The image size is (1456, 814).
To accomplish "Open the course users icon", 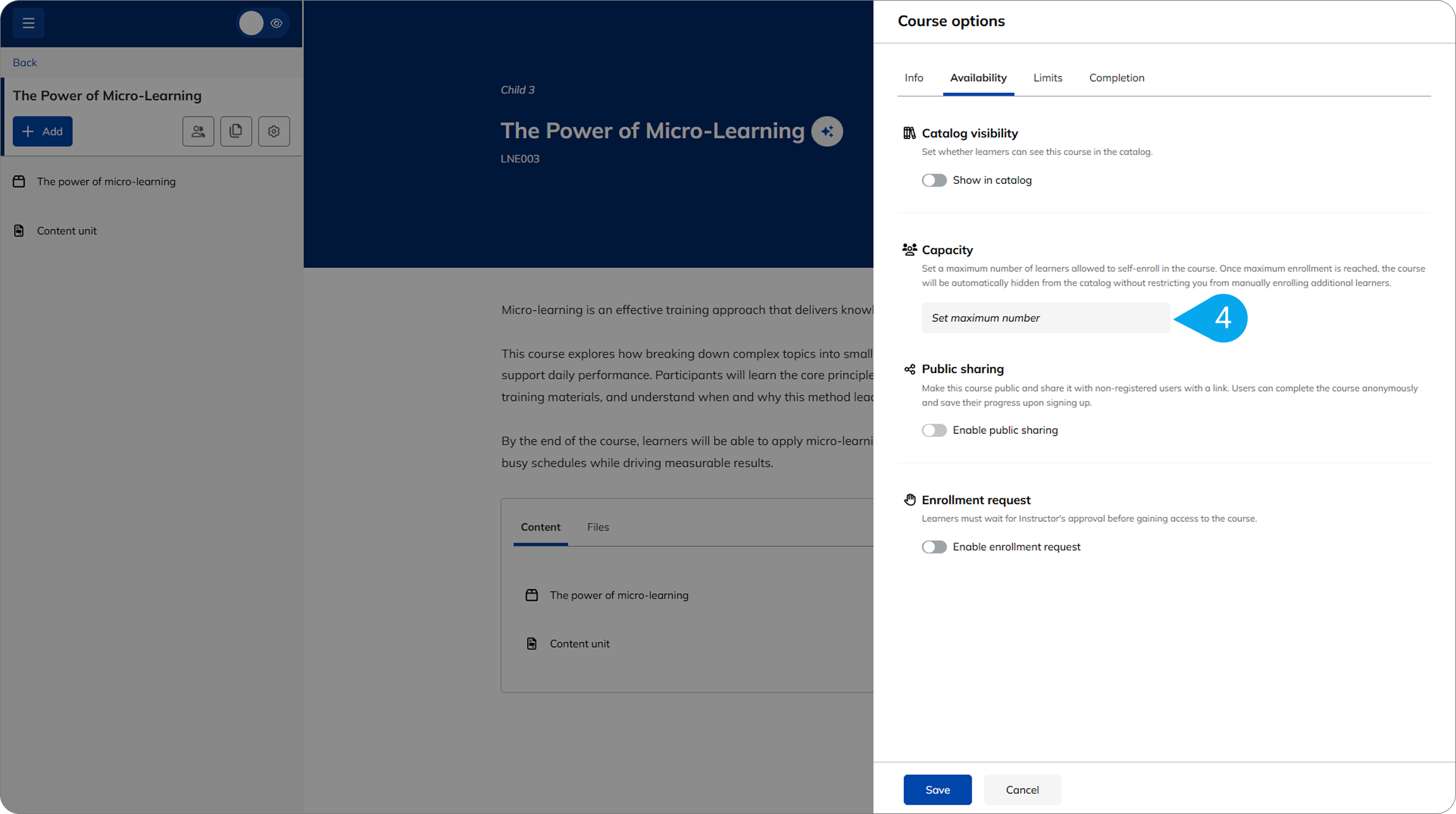I will tap(198, 132).
